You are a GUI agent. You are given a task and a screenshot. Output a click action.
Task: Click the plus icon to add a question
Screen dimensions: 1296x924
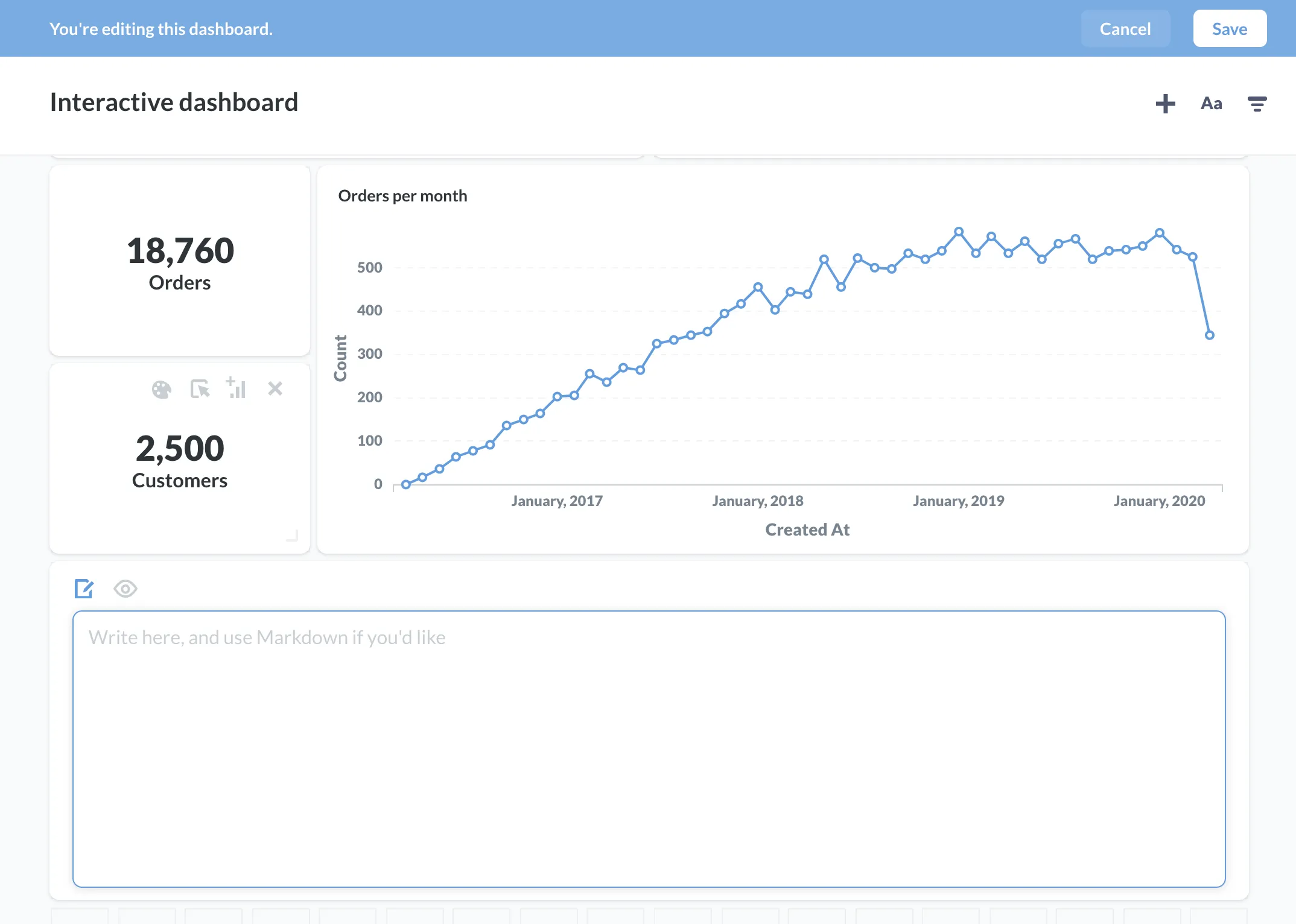point(1165,104)
